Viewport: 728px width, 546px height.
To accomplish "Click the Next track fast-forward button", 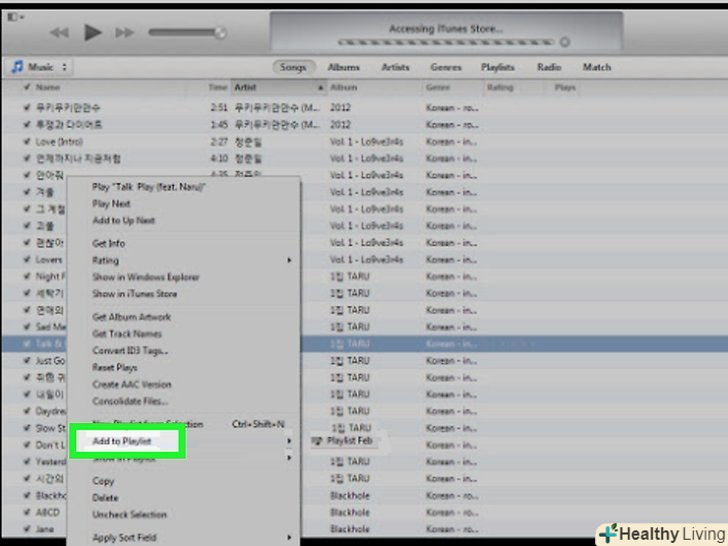I will 124,32.
